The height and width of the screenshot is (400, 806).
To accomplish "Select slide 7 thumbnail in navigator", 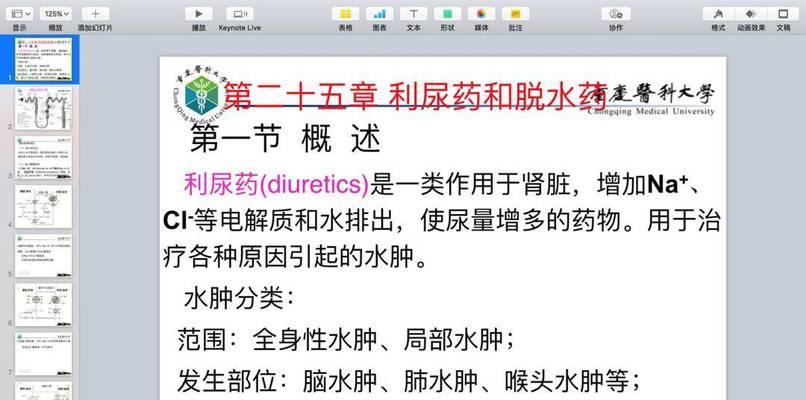I will (x=43, y=354).
